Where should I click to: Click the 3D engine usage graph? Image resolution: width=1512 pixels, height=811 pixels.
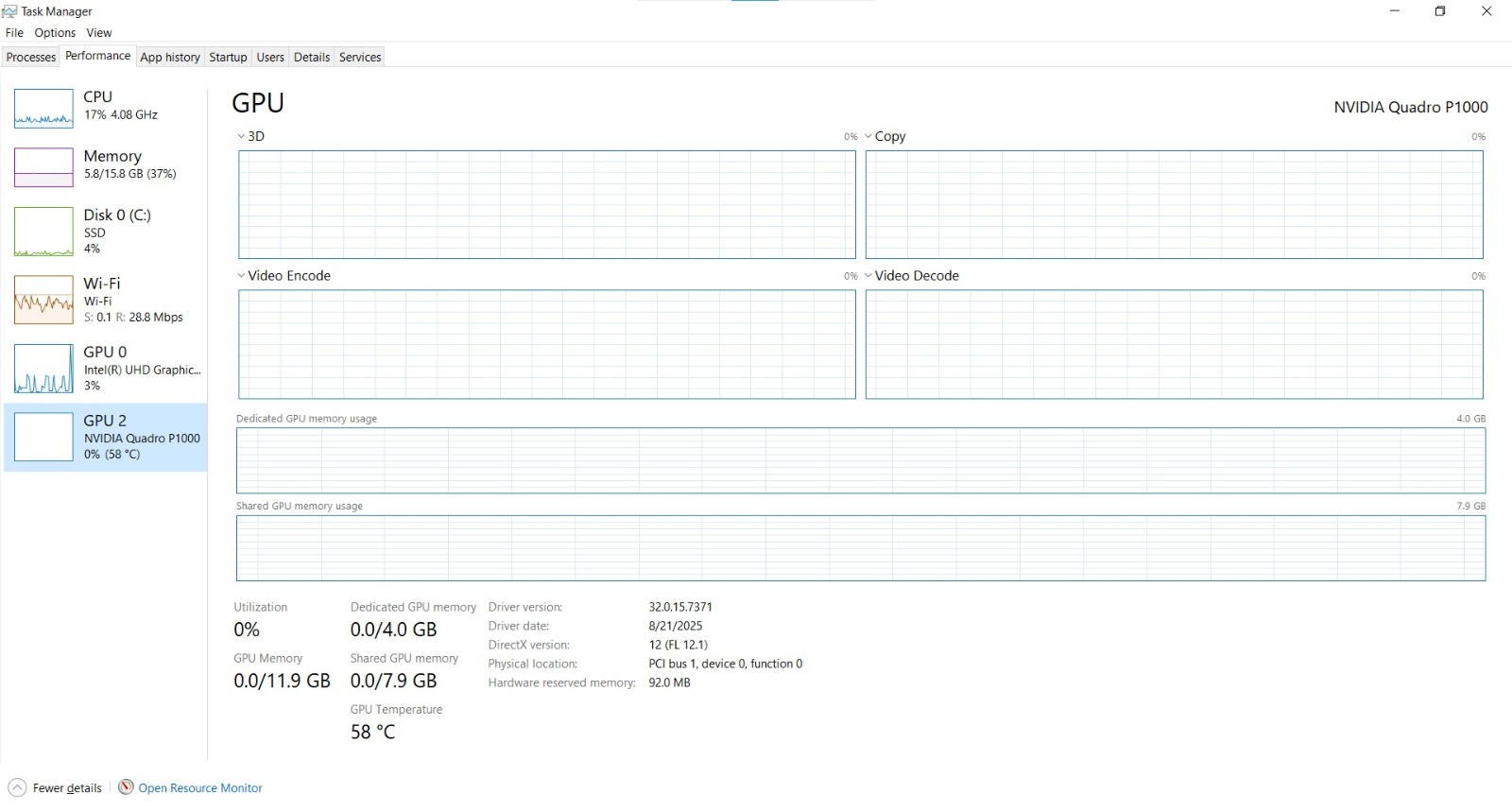click(x=547, y=204)
